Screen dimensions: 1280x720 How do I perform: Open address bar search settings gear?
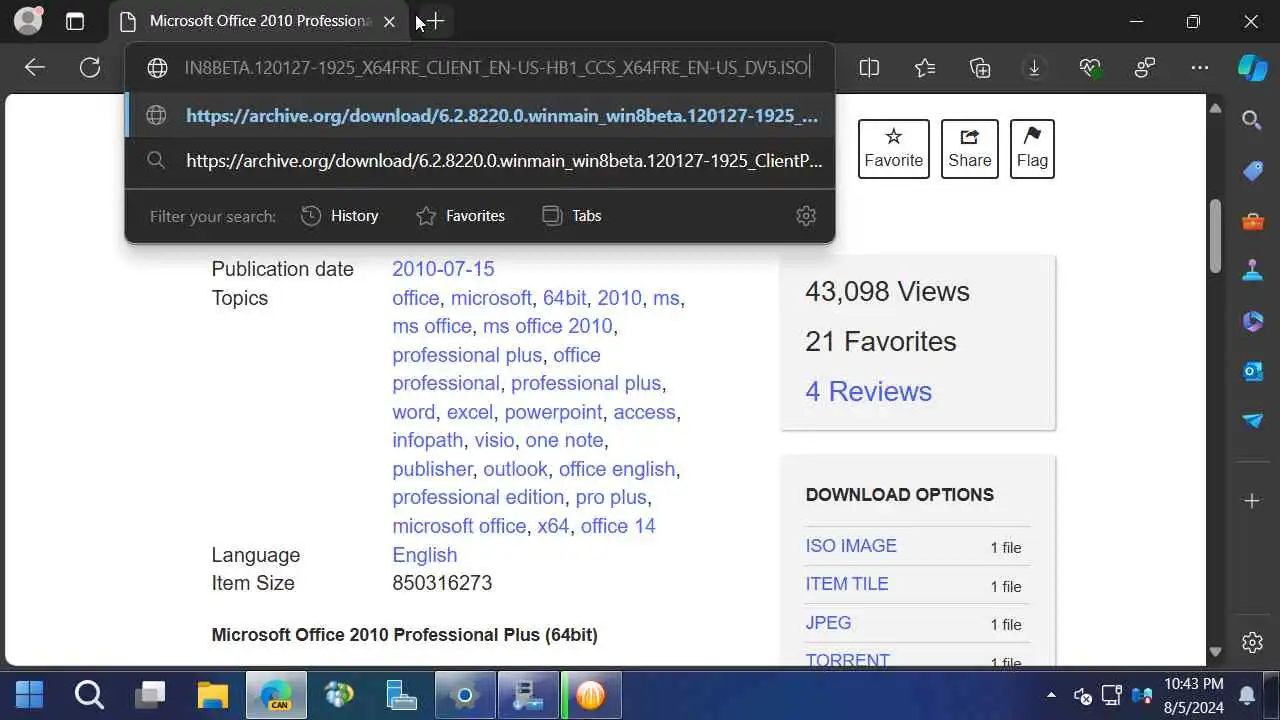(x=806, y=216)
